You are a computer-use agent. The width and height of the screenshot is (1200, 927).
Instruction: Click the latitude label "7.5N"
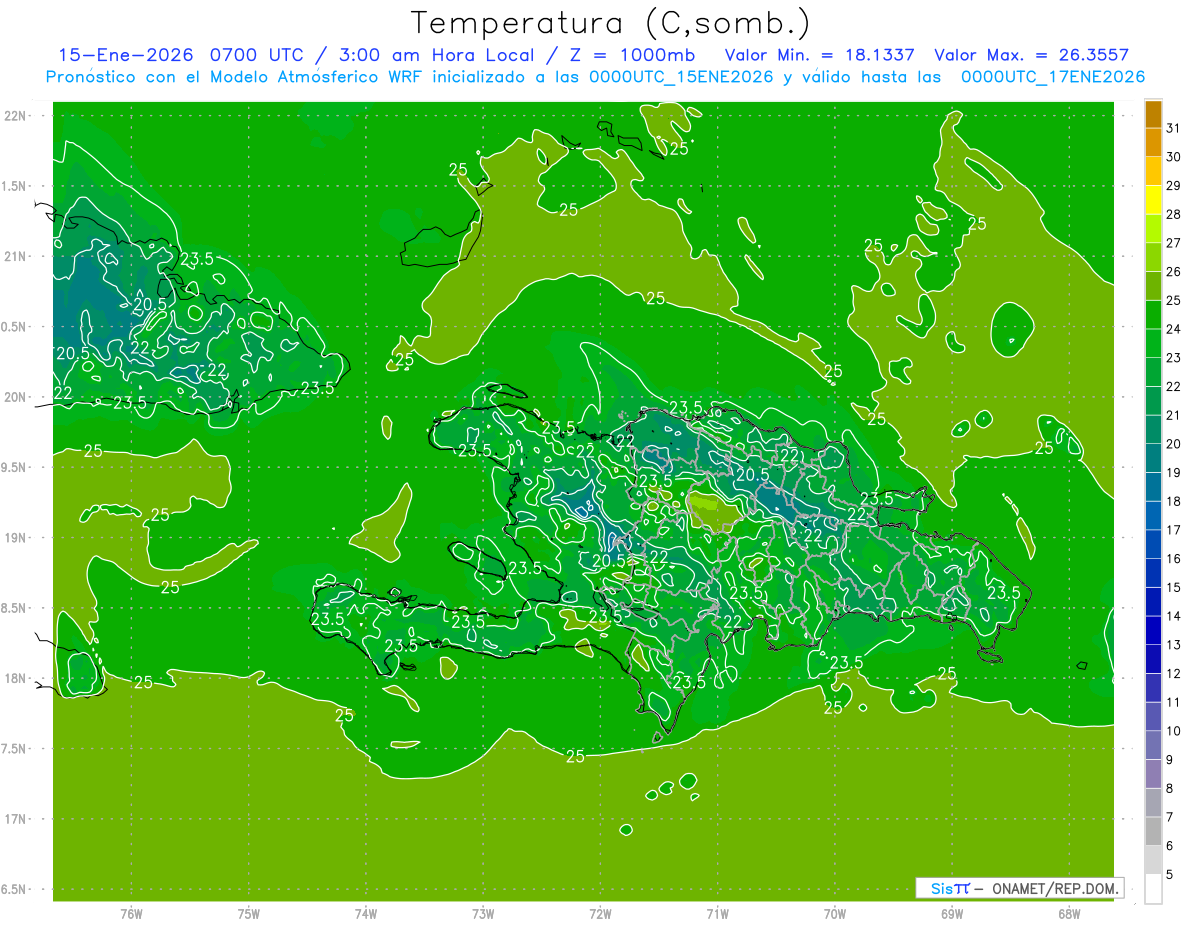[x=15, y=749]
